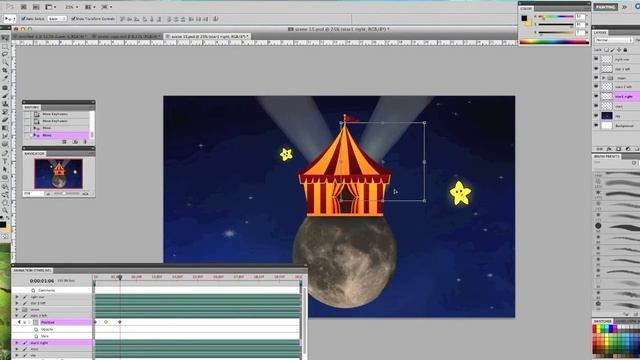This screenshot has height=360, width=640.
Task: Open the 25% zoom level dropdown
Action: coord(71,7)
